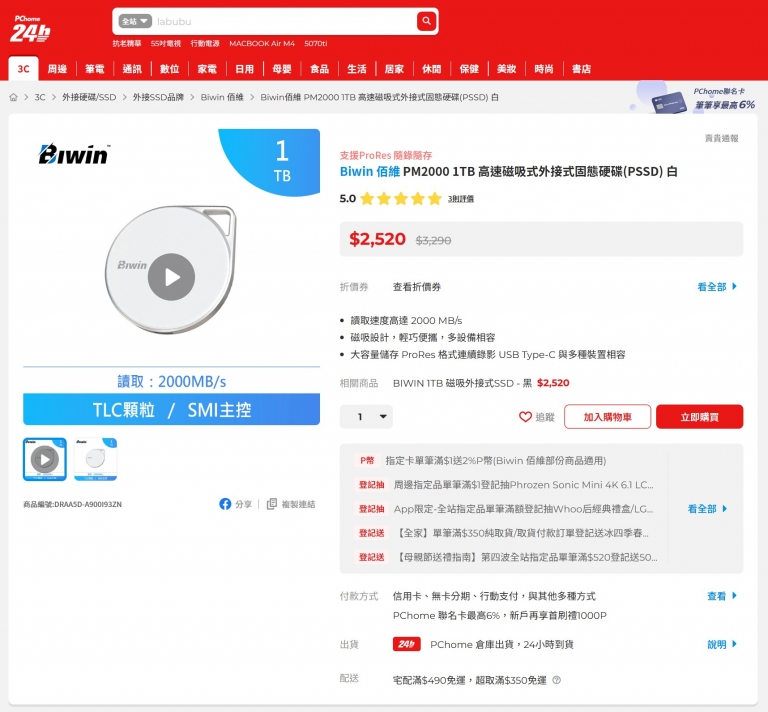768x712 pixels.
Task: Click the MACBOOK Air M4 trending keyword
Action: click(x=262, y=43)
